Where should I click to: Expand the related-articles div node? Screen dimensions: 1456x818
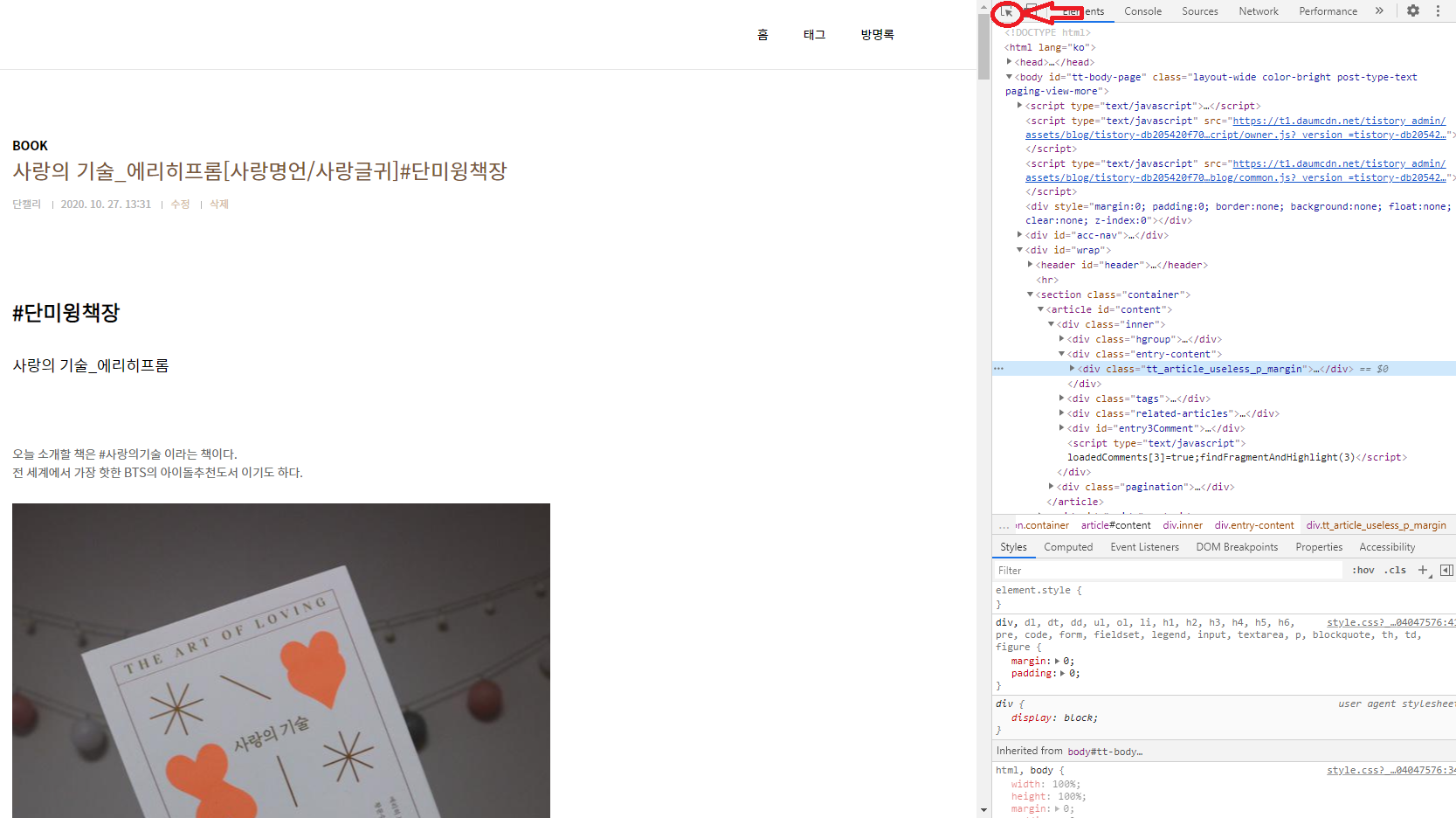coord(1061,413)
